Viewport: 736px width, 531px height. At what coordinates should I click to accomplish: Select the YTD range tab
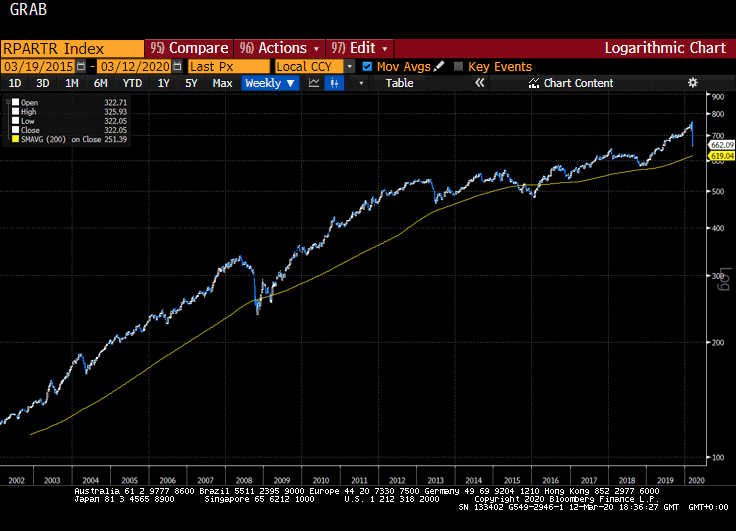(x=132, y=83)
